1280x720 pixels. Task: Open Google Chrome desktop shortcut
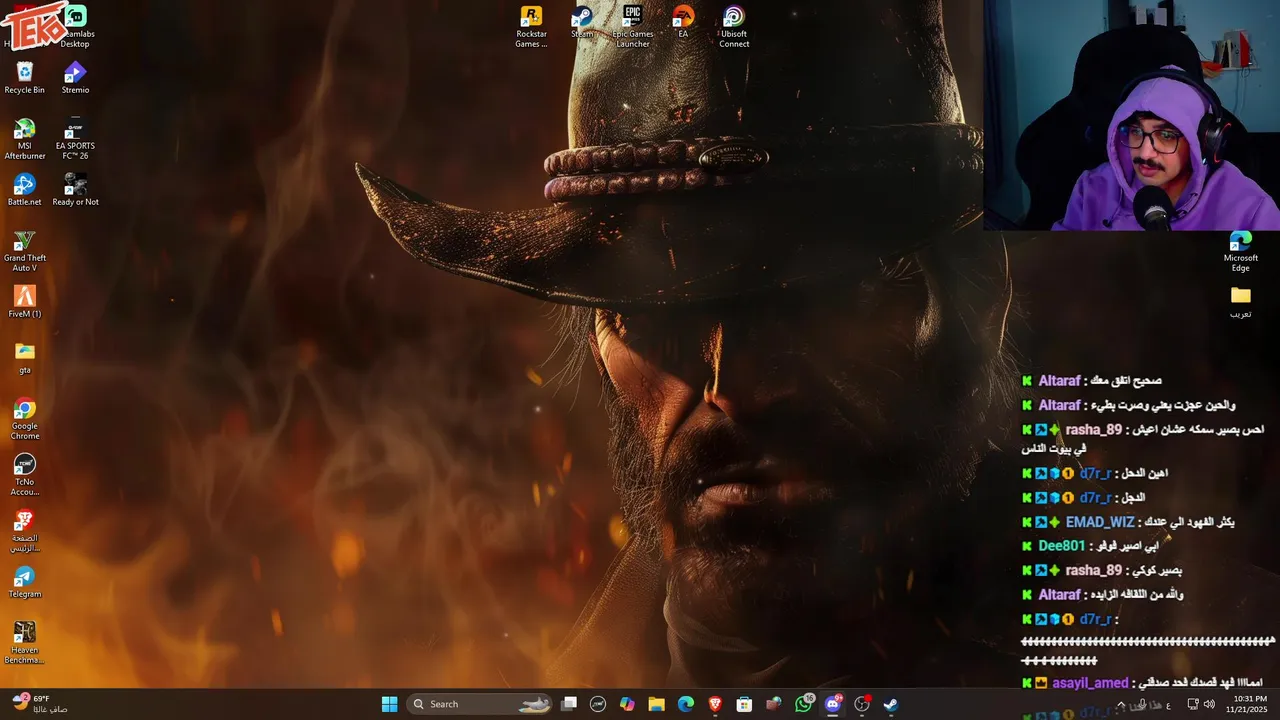click(x=25, y=419)
